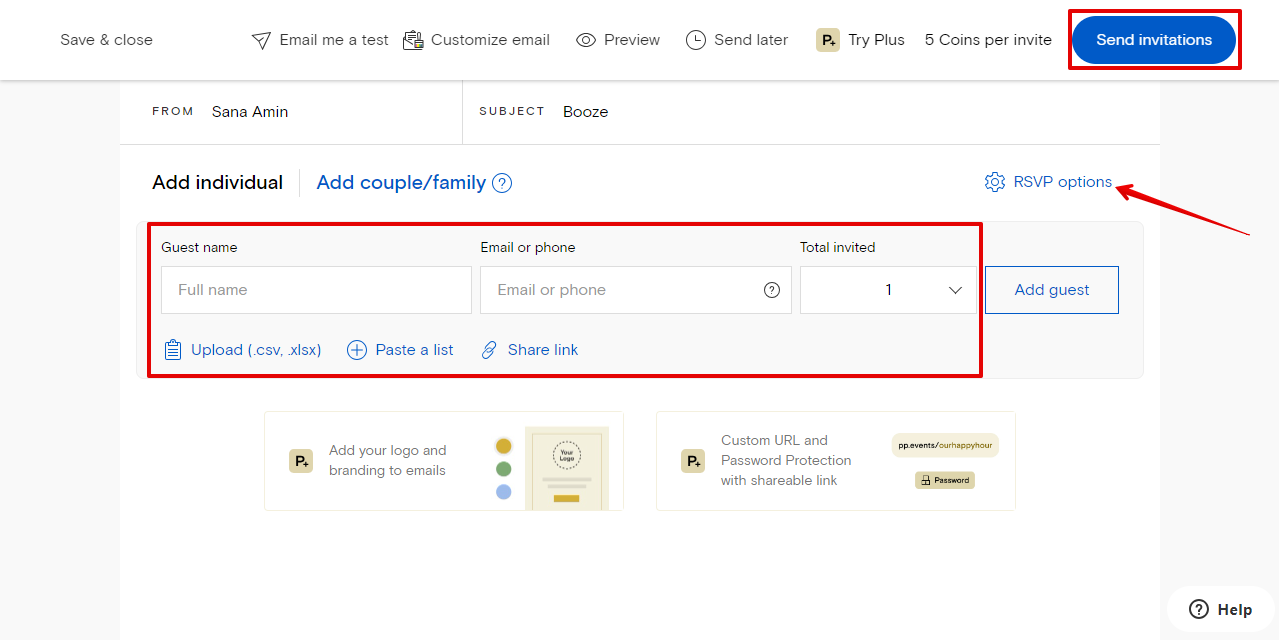The image size is (1279, 640).
Task: Click the blue color dot on branding card
Action: coord(504,492)
